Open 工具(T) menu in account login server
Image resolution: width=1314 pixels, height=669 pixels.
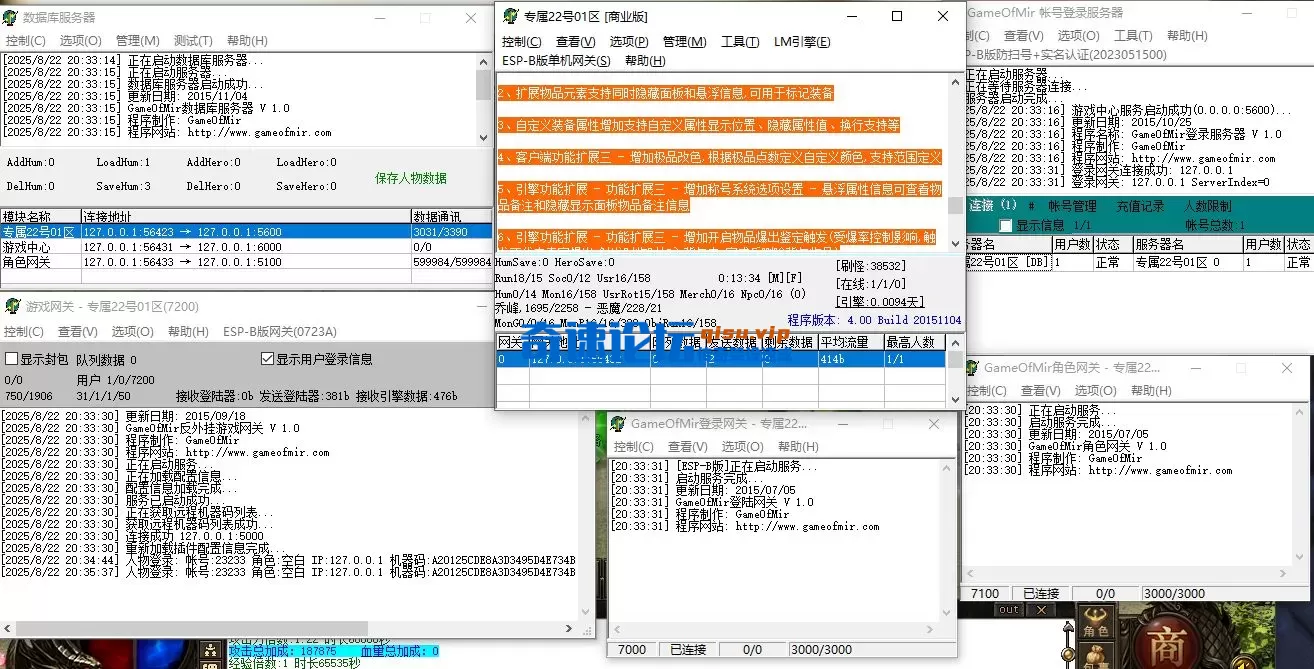[1133, 36]
